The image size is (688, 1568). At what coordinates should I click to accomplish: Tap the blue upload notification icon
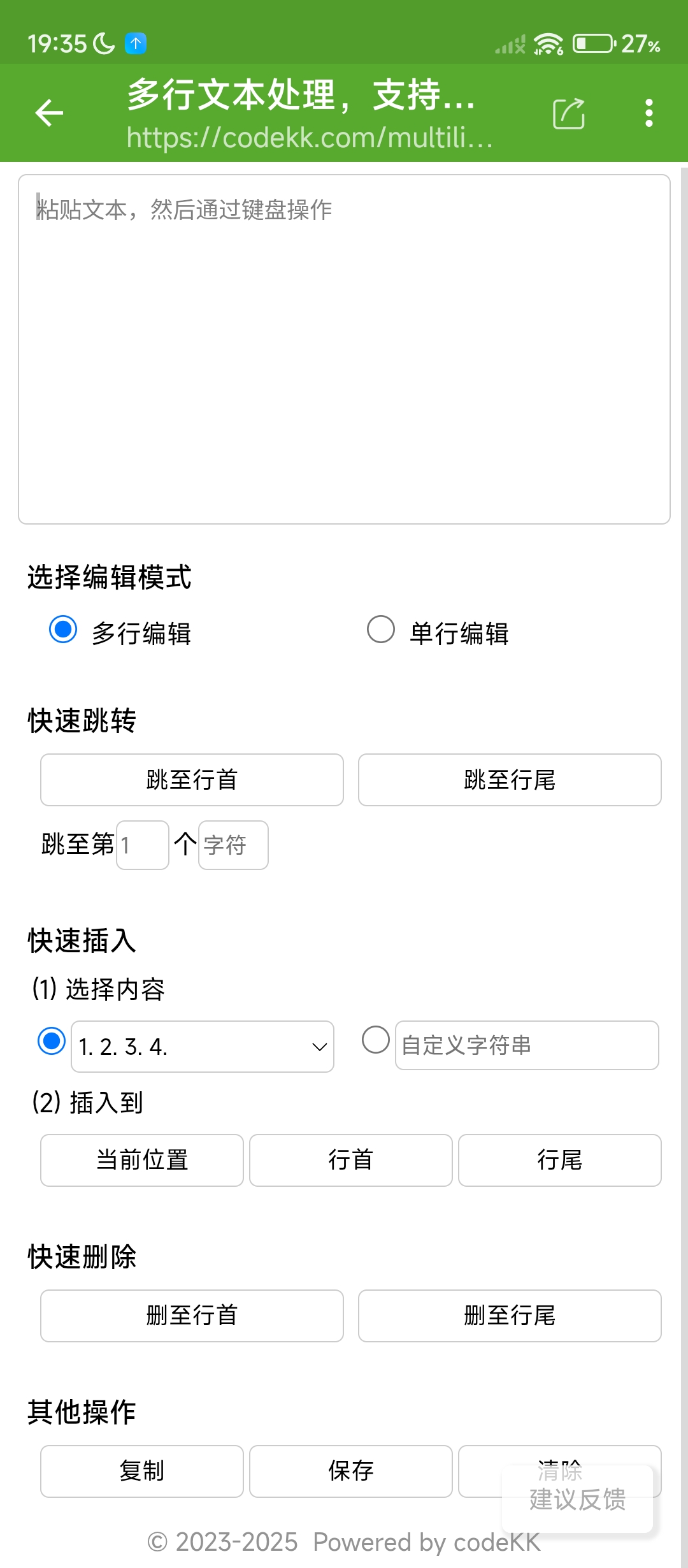tap(136, 43)
